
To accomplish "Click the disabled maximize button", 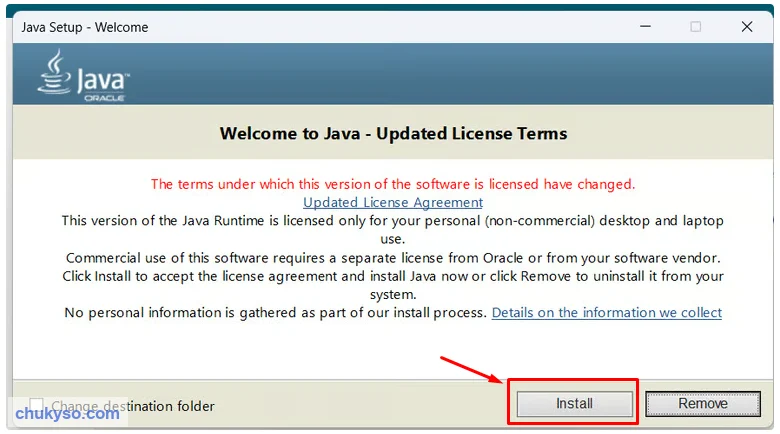I will (x=695, y=26).
